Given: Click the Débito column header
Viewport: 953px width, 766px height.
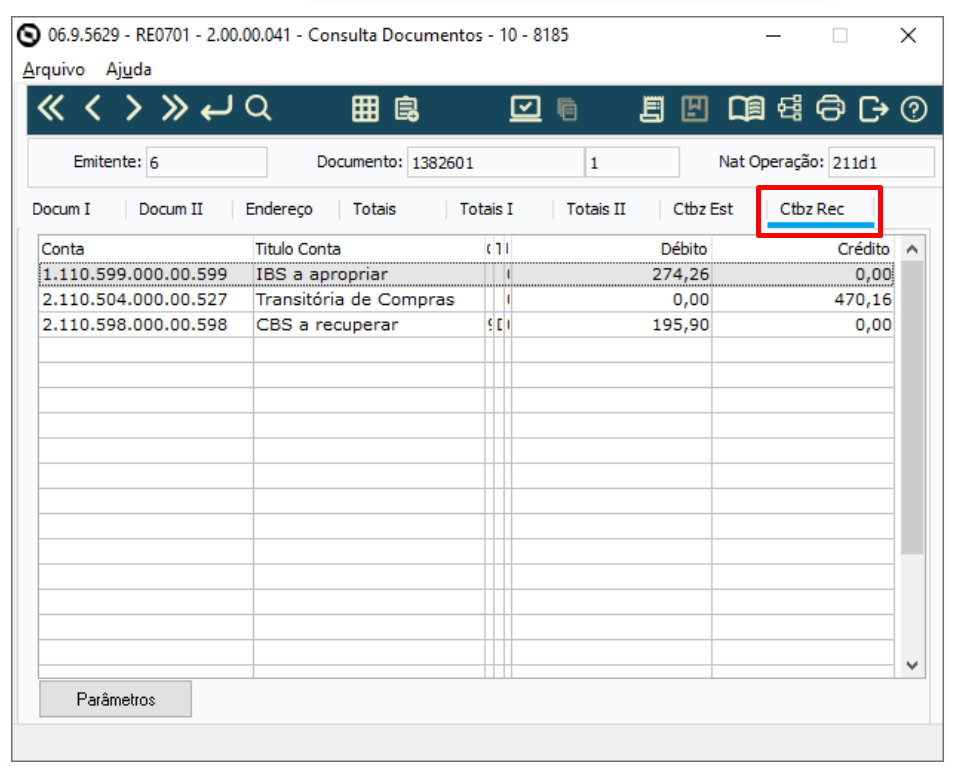Looking at the screenshot, I should 612,249.
